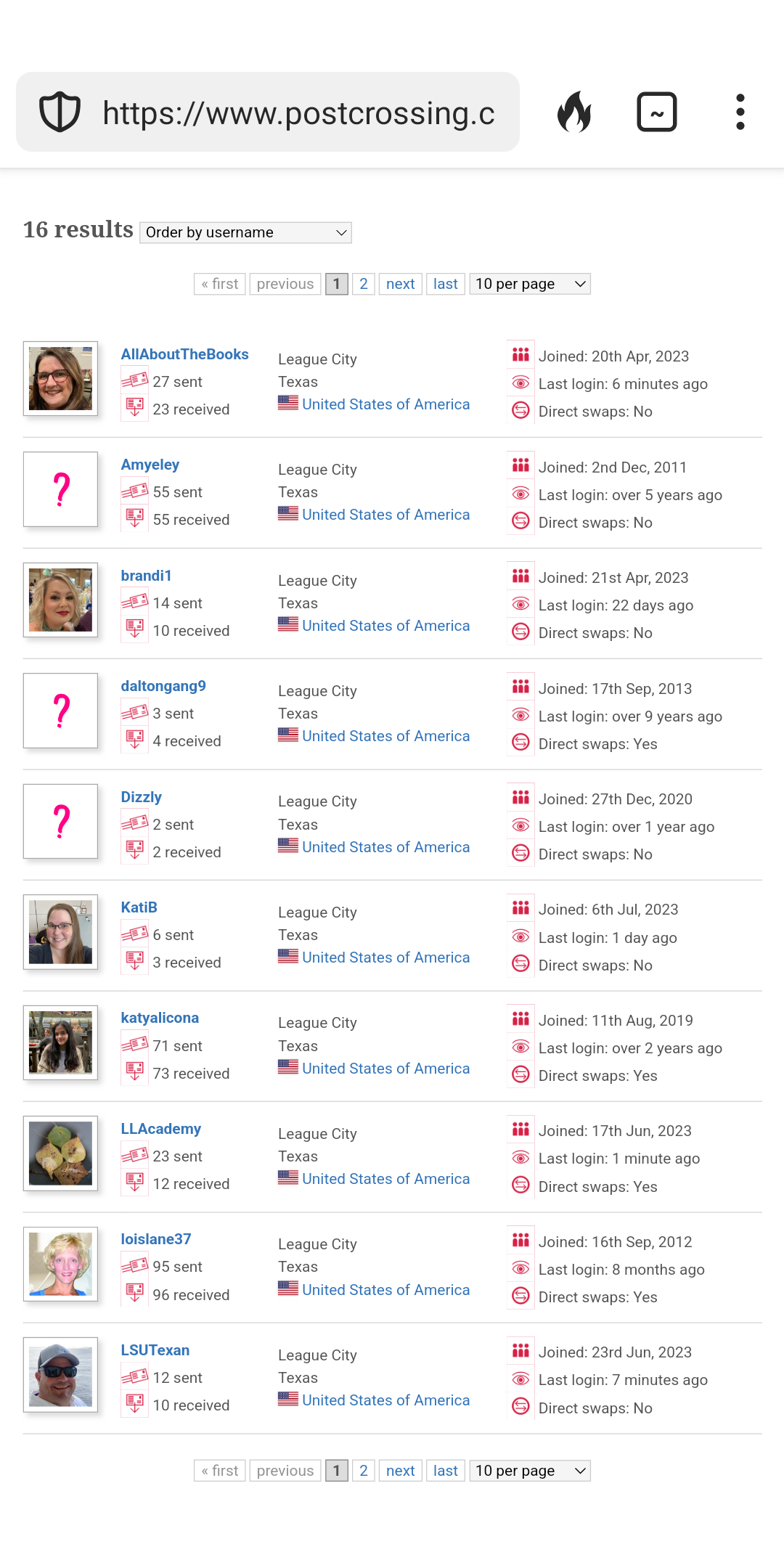Go to page 2 in top pagination
The width and height of the screenshot is (784, 1568).
click(x=364, y=284)
